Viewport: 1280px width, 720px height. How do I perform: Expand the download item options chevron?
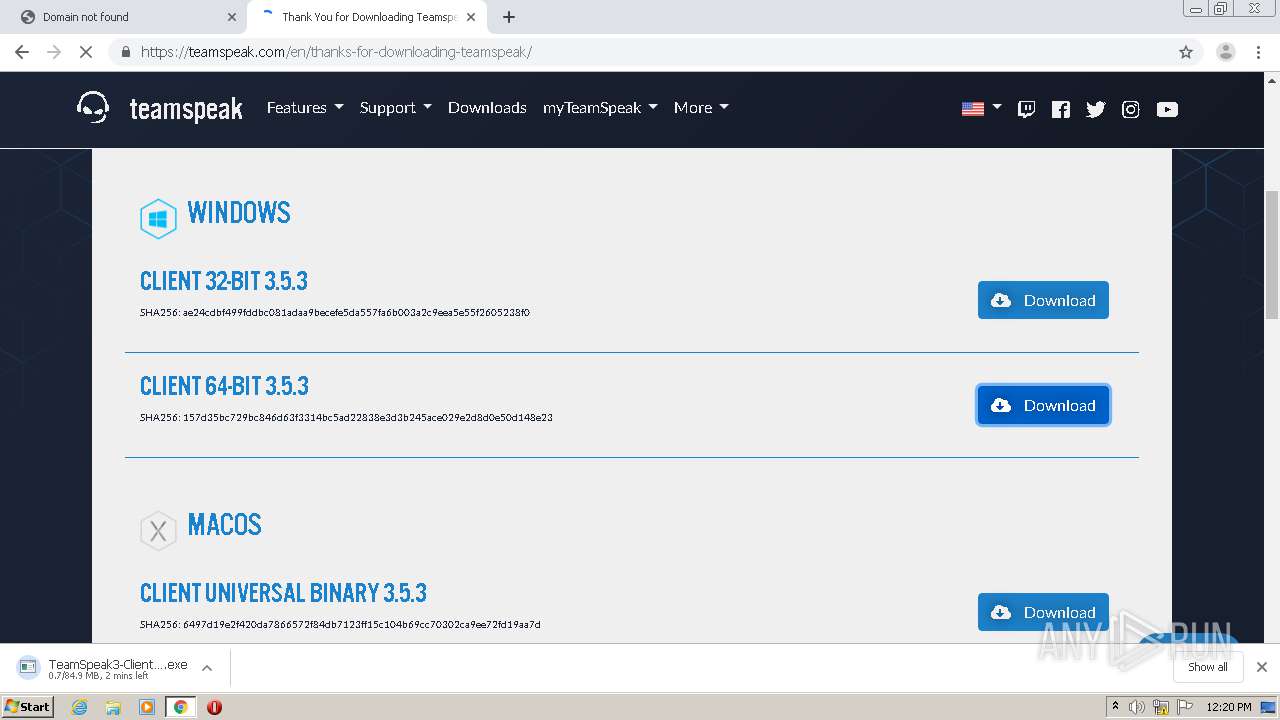coord(207,668)
